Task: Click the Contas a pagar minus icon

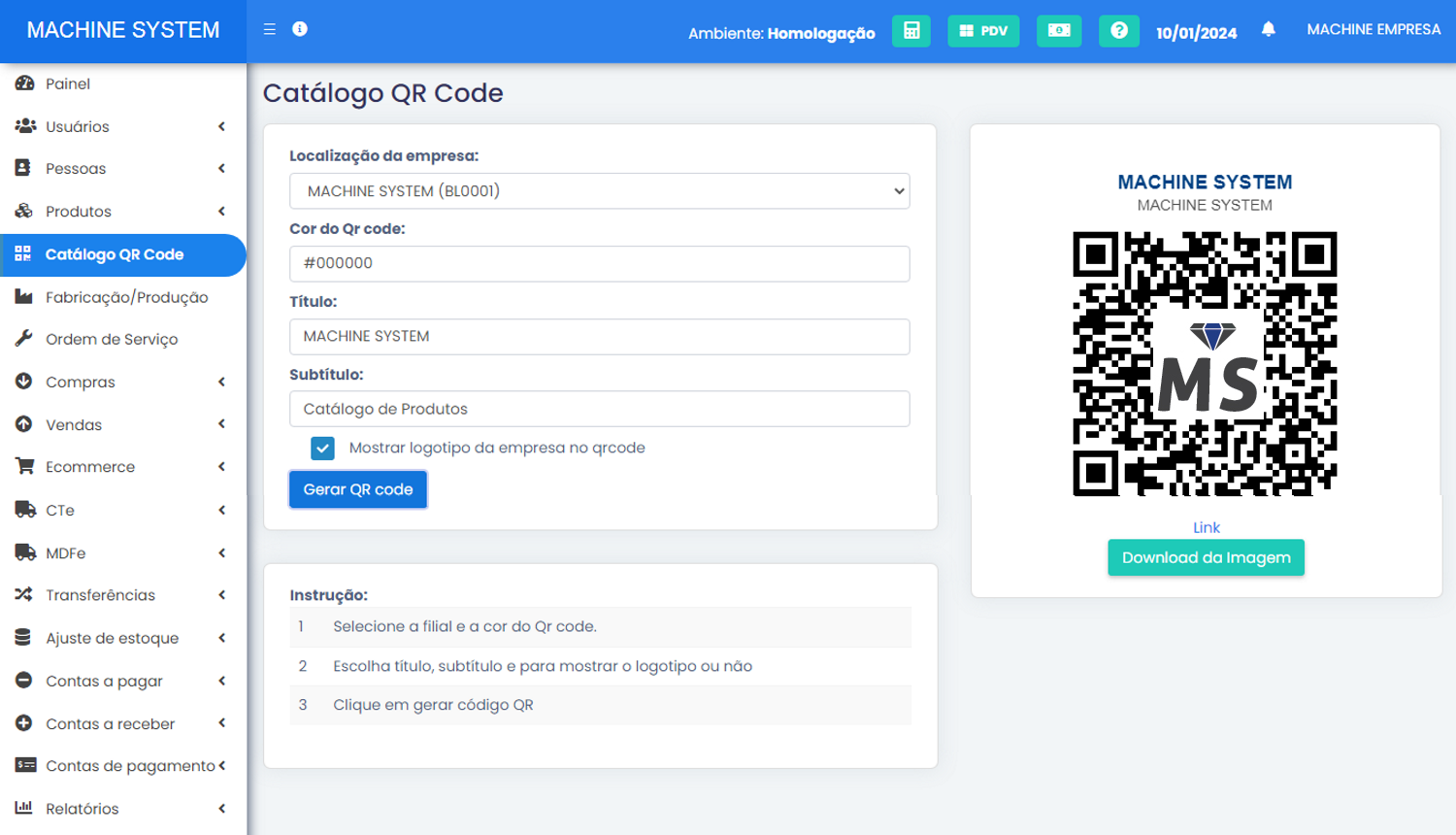Action: 24,680
